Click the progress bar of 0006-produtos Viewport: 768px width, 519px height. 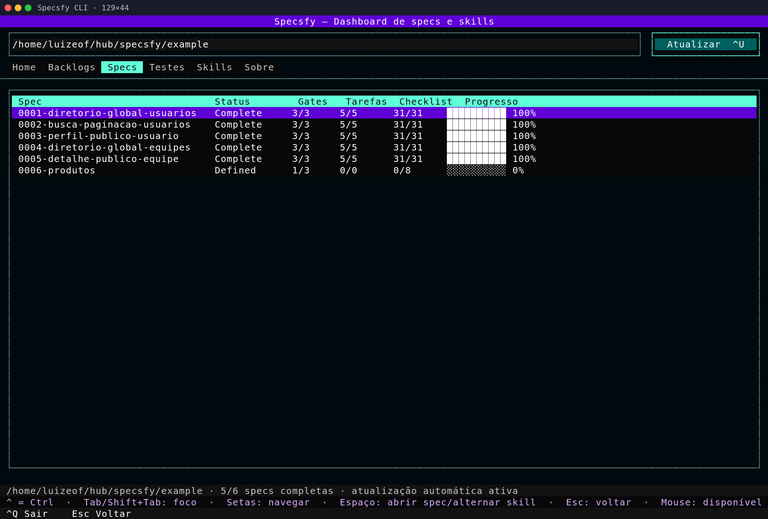(476, 170)
